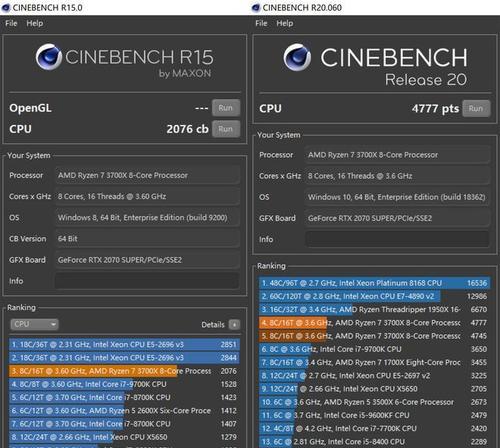Select R15 ranking row 1 scoring 2851

[124, 344]
